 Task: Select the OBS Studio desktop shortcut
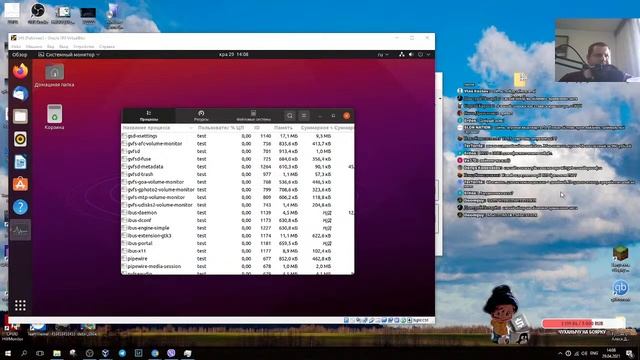[38, 13]
